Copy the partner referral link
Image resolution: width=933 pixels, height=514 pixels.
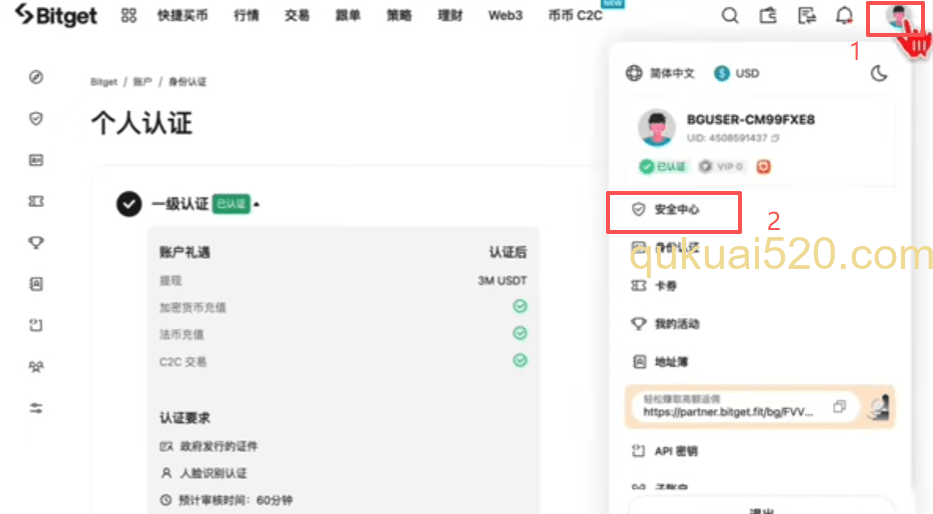840,407
